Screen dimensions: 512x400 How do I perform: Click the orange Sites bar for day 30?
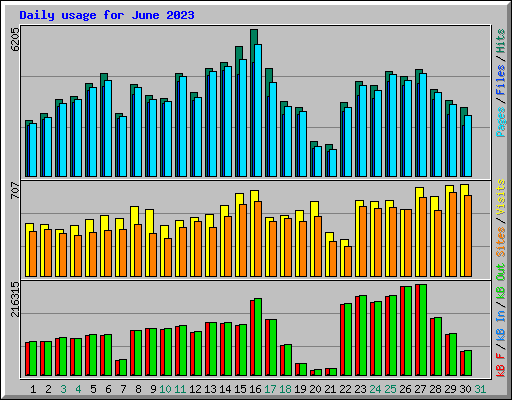pyautogui.click(x=468, y=236)
